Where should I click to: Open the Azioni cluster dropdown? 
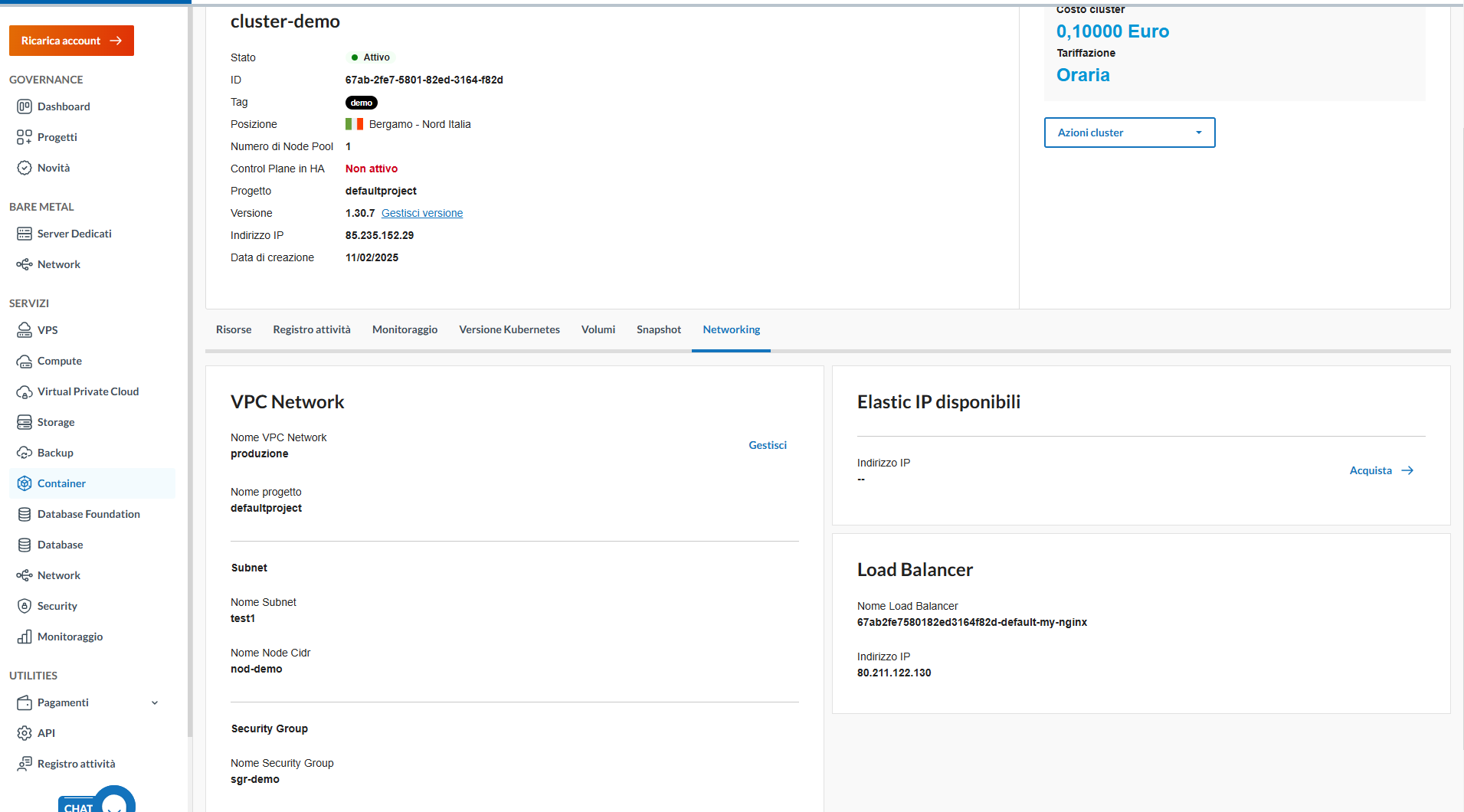[1129, 132]
